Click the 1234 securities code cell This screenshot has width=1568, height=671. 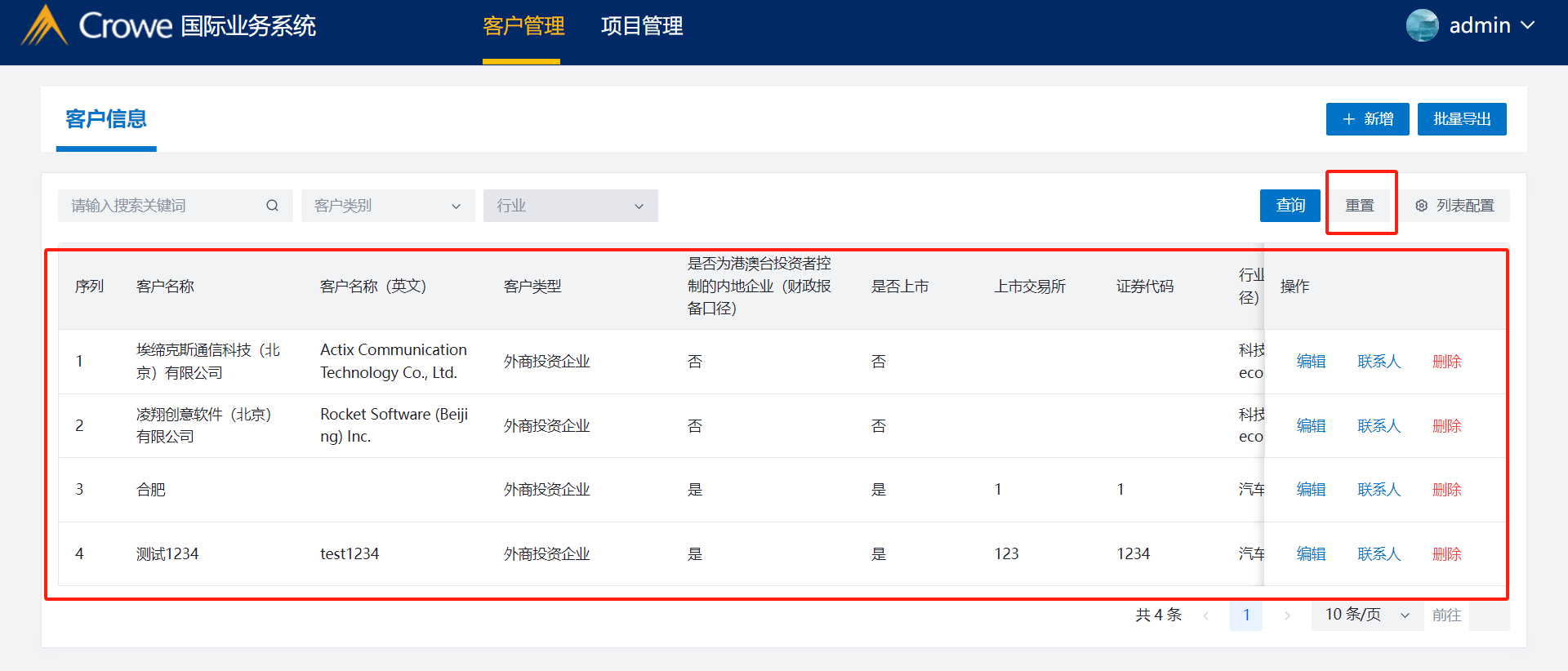[1134, 554]
